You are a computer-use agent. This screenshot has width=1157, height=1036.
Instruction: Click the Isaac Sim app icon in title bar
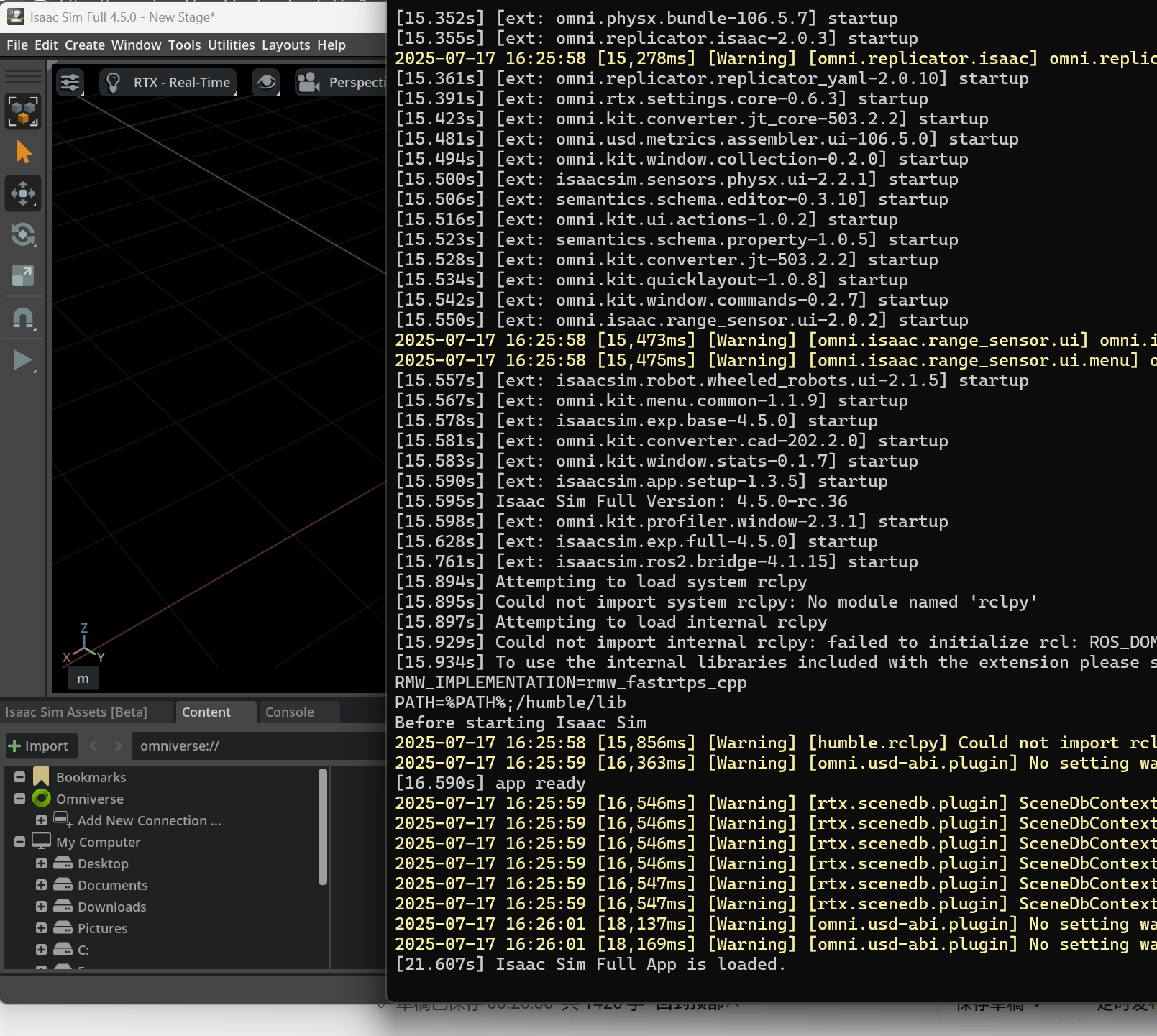click(16, 17)
